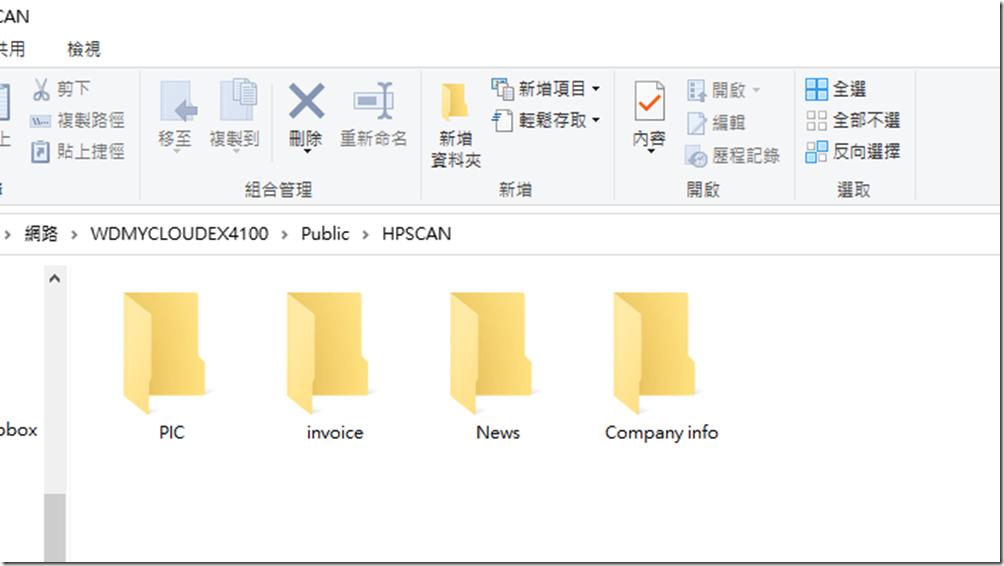1004x566 pixels.
Task: Open the View (檢視) ribbon tab
Action: click(x=84, y=49)
